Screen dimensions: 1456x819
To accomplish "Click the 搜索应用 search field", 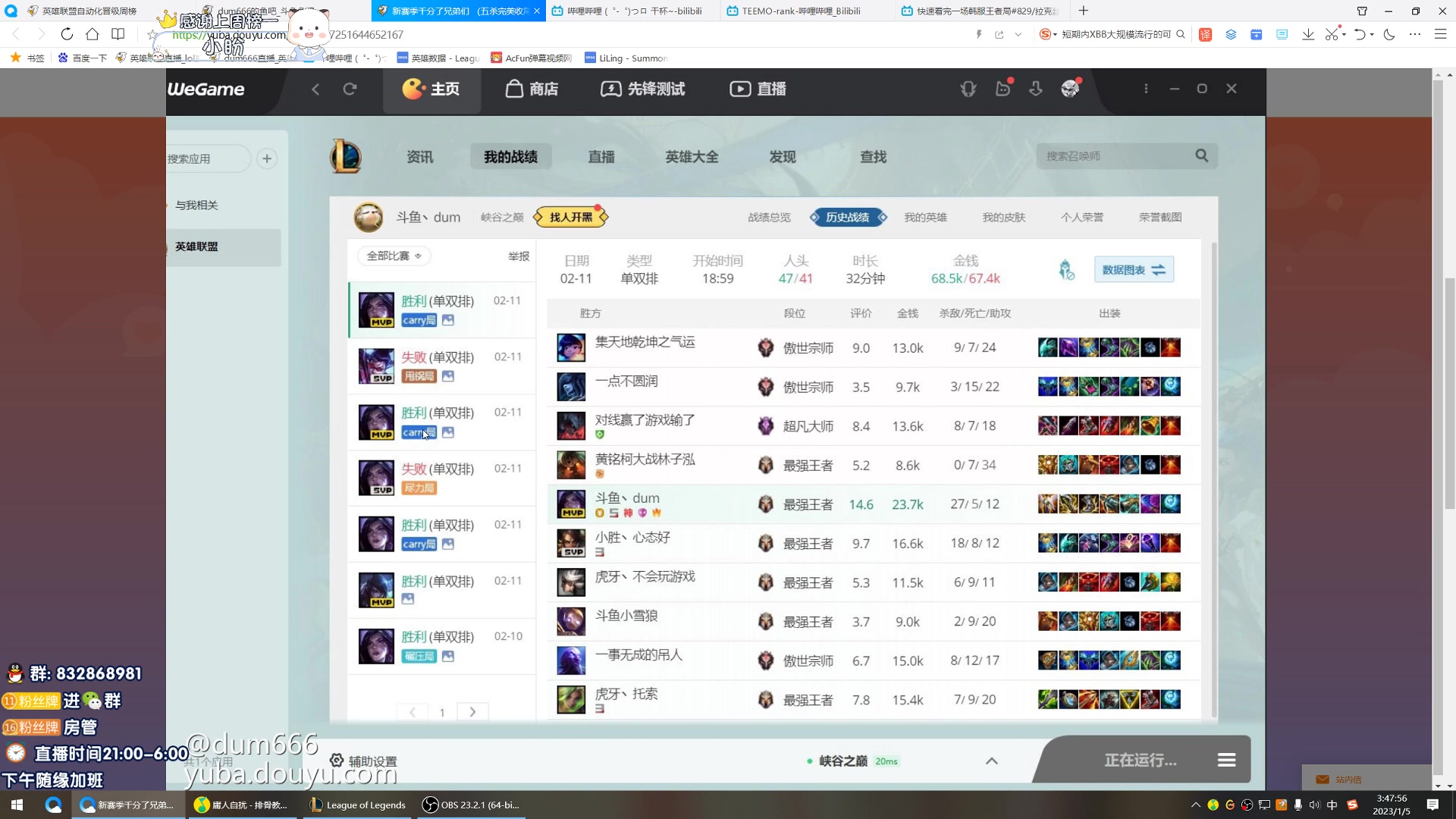I will click(x=207, y=159).
